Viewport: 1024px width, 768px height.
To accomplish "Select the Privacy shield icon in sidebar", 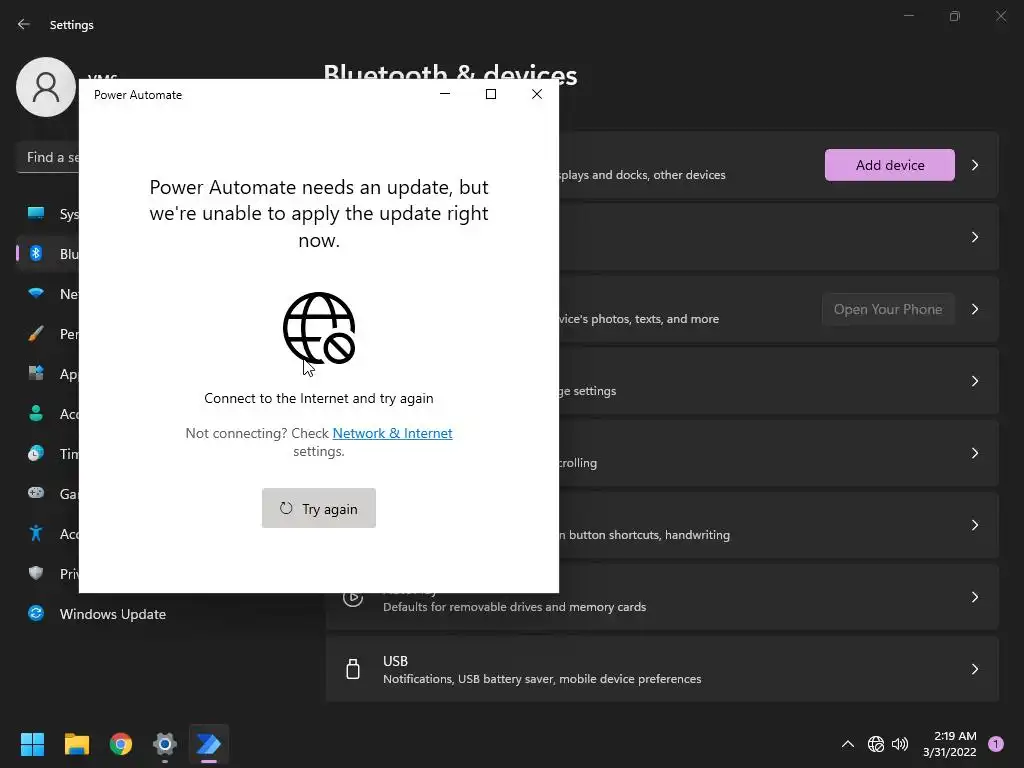I will coord(36,573).
